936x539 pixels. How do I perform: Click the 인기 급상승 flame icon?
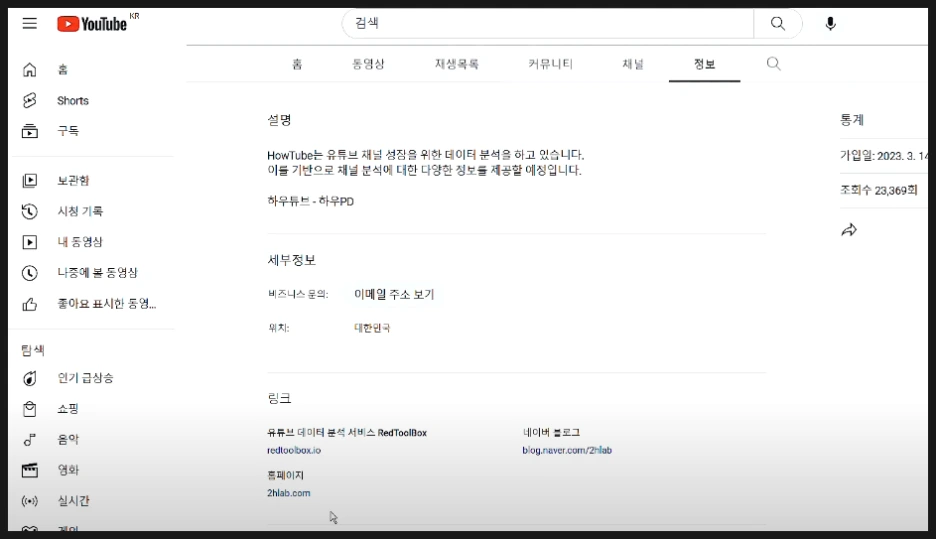click(x=29, y=378)
